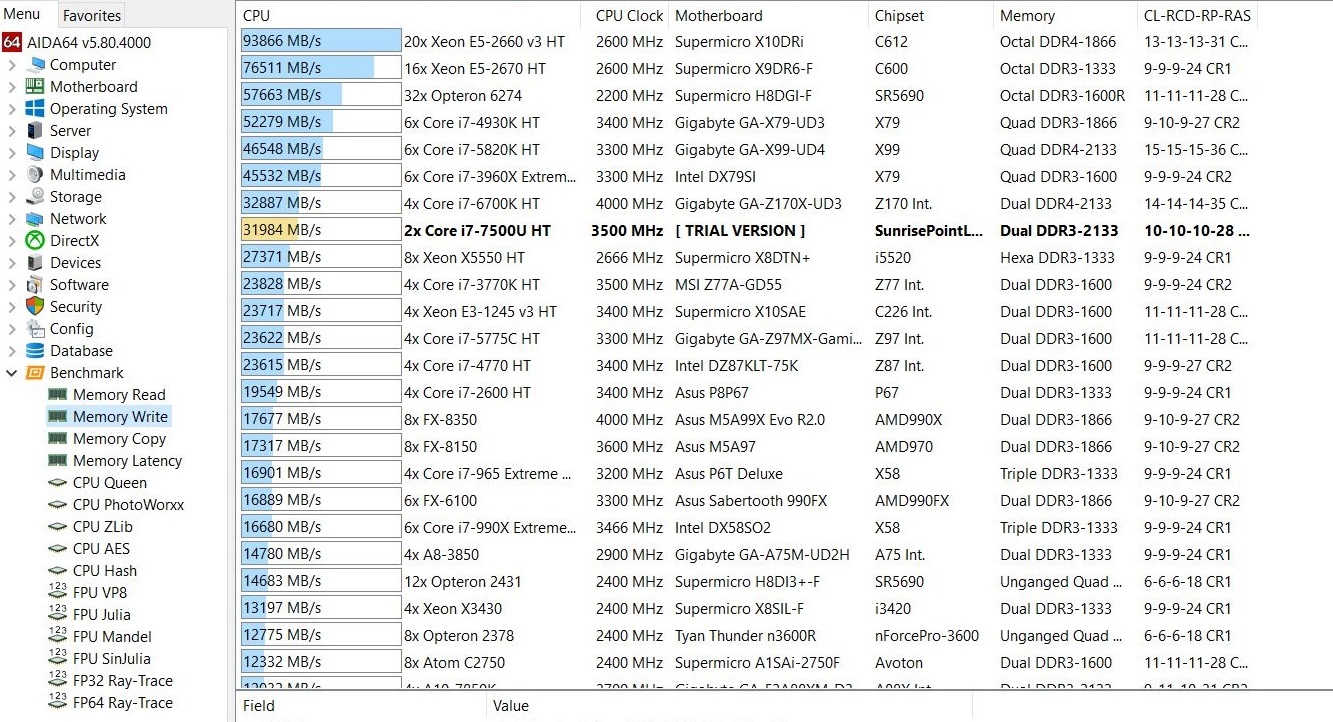Image resolution: width=1333 pixels, height=722 pixels.
Task: Expand the Security tree node
Action: point(12,307)
